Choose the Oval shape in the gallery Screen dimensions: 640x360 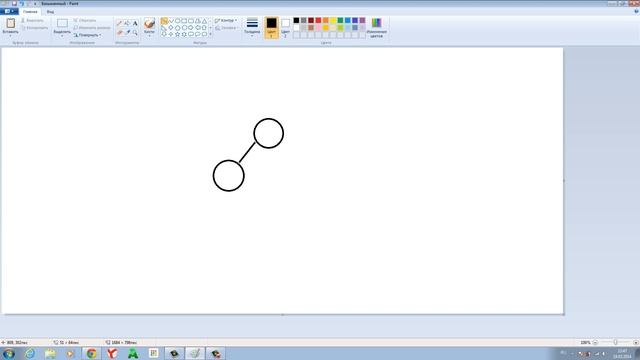pos(177,21)
